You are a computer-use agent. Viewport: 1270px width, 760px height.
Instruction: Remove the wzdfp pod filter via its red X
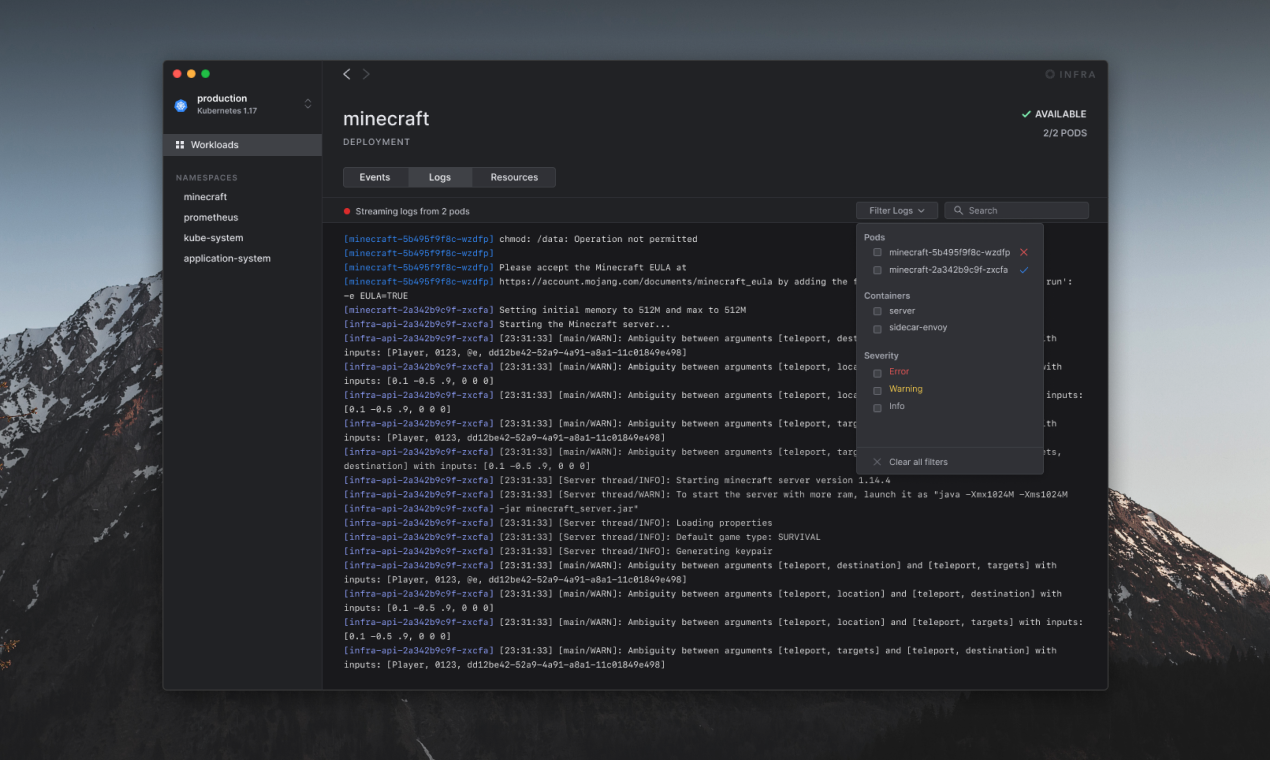tap(1023, 252)
